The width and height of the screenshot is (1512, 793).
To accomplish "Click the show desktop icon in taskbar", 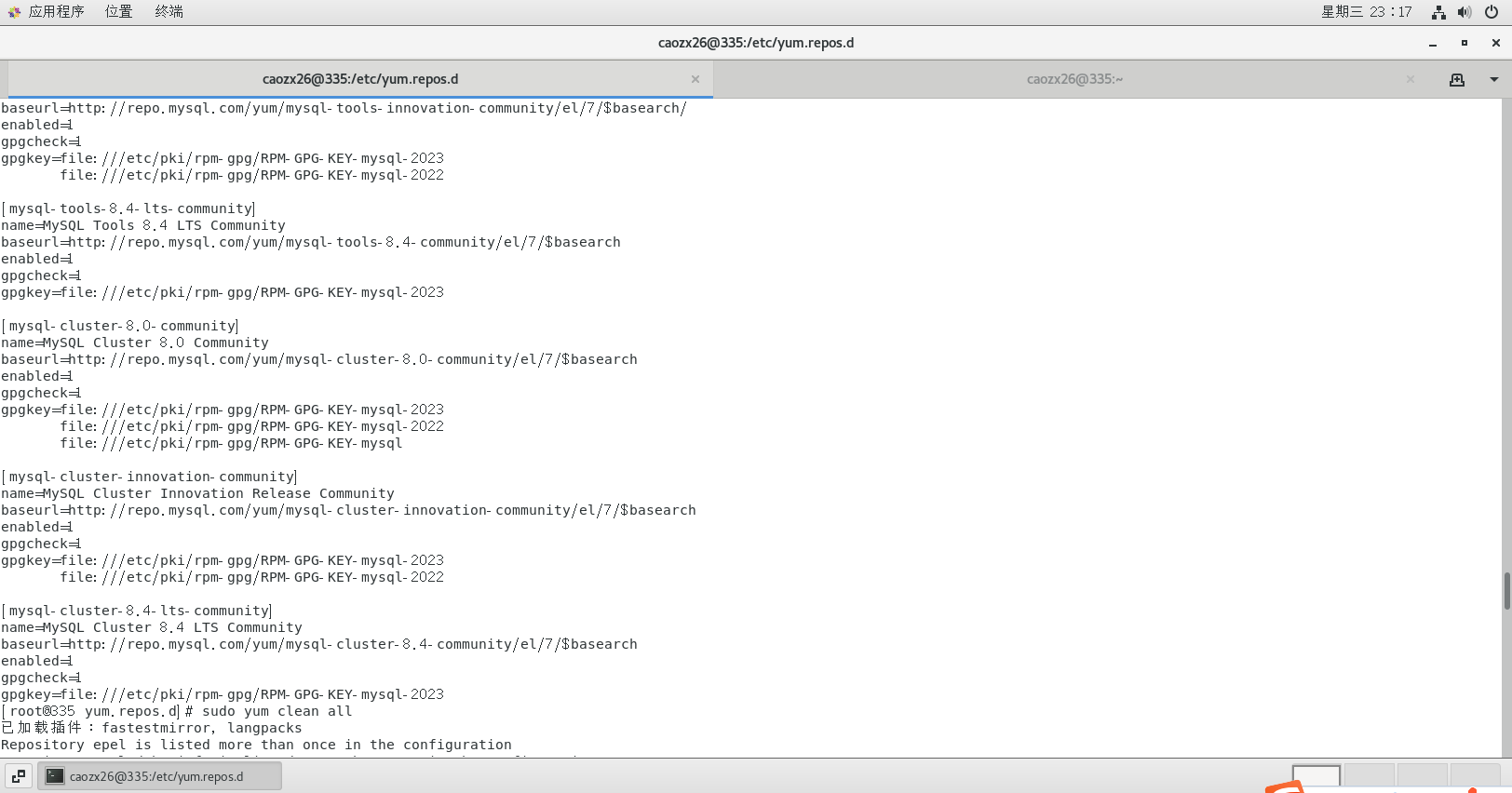I will [19, 776].
